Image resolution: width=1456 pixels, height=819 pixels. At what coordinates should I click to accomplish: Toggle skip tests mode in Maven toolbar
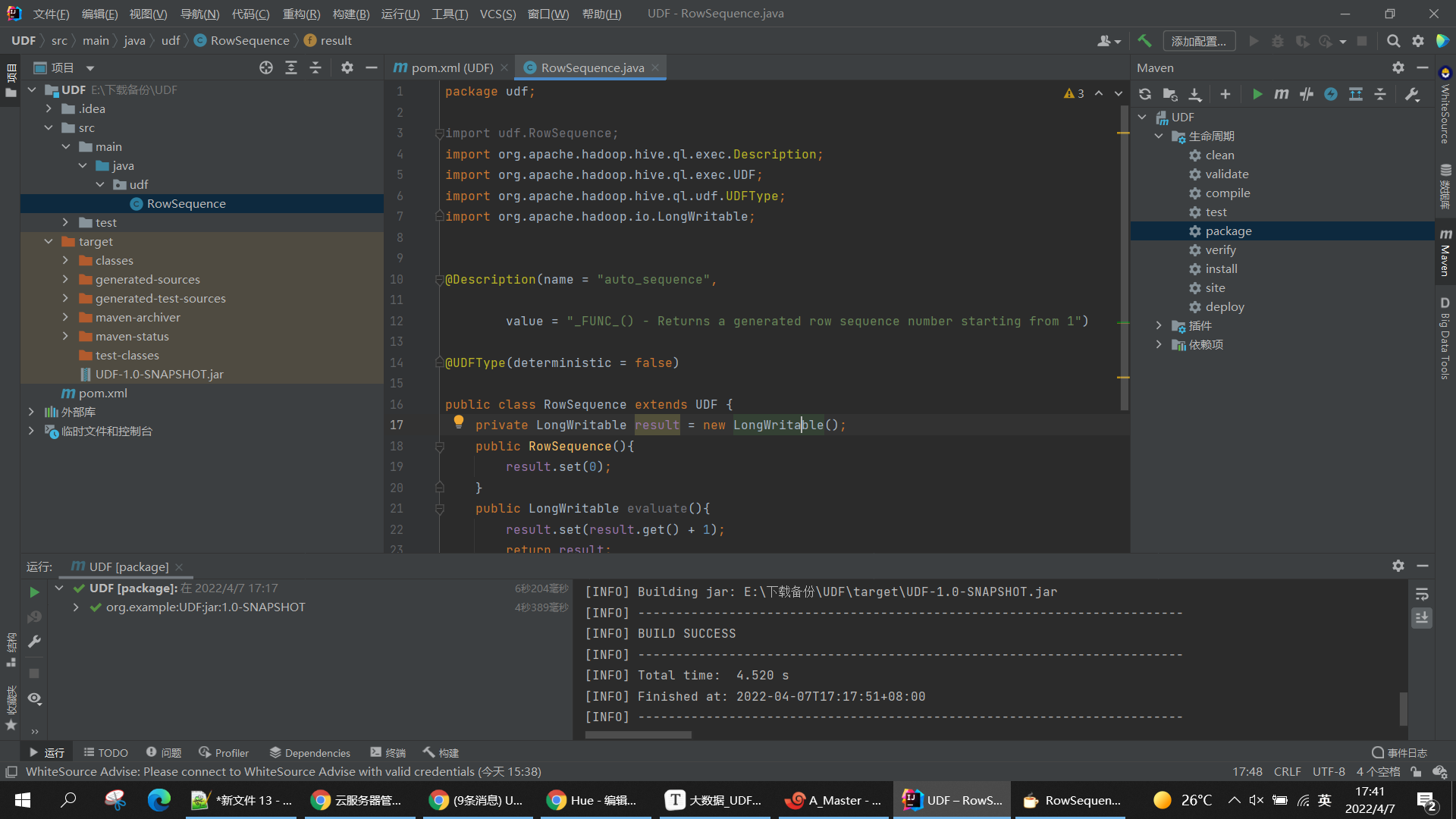click(1331, 94)
